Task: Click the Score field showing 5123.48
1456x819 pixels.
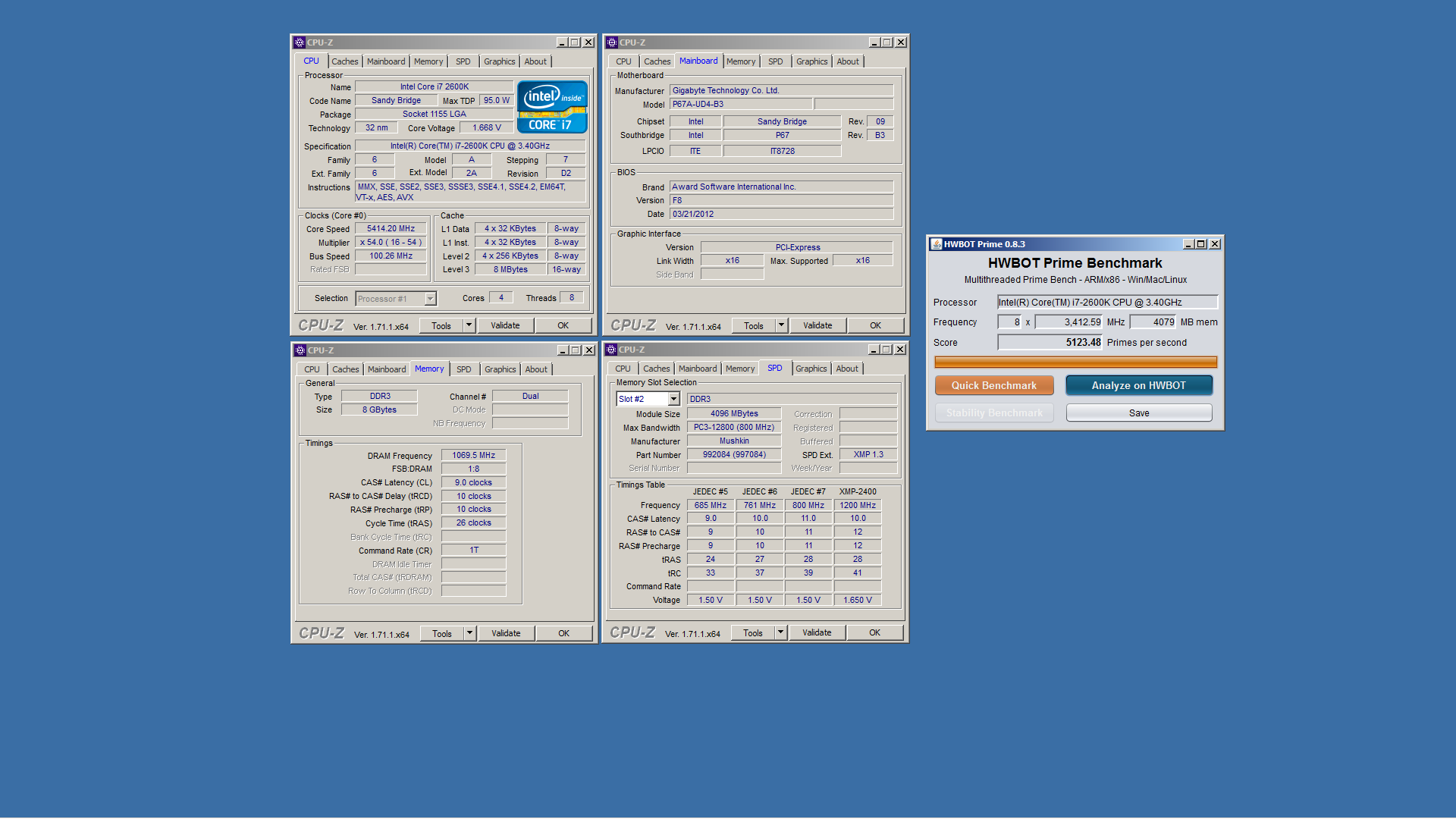Action: click(x=1050, y=342)
